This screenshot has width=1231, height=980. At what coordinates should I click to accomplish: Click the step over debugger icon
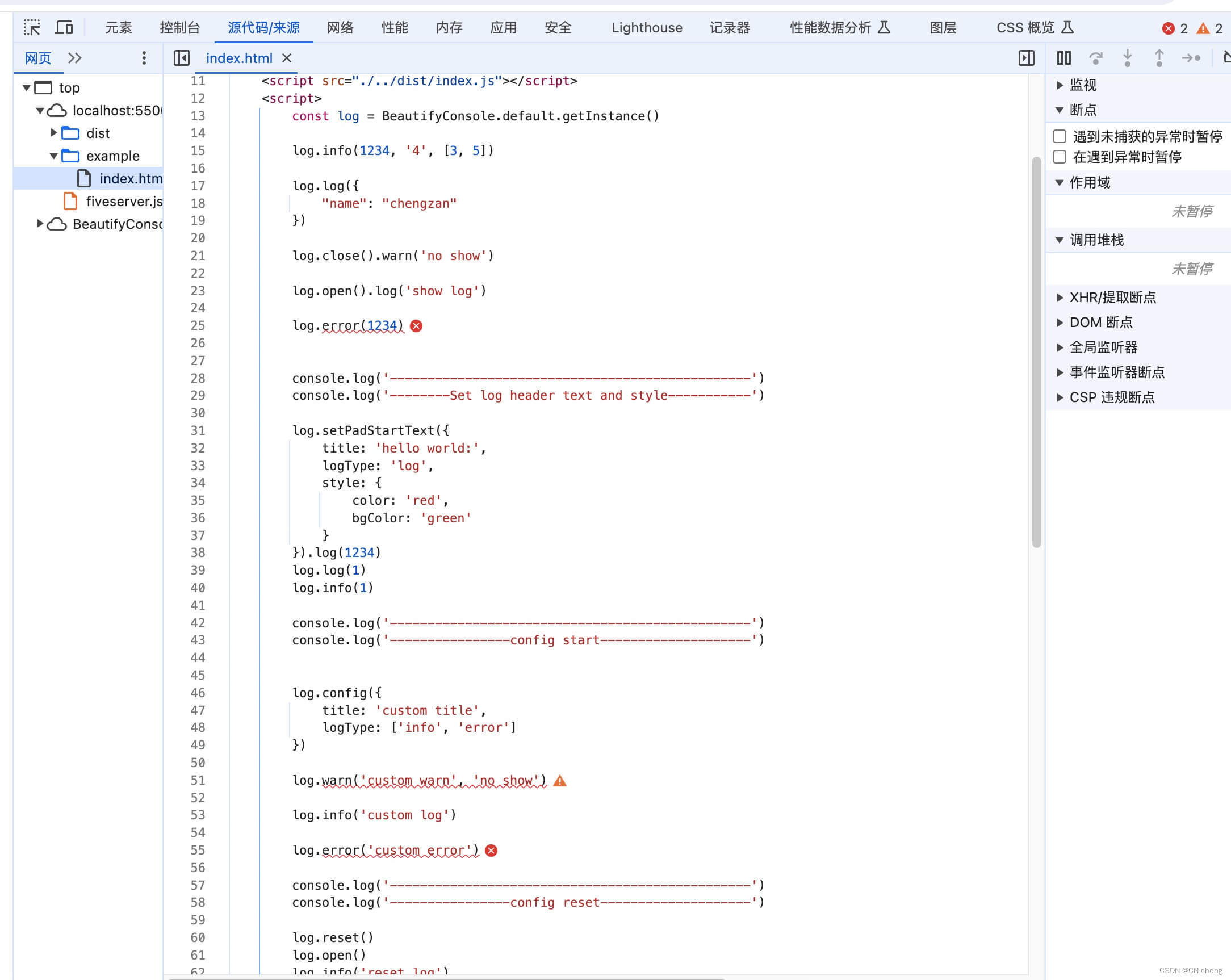click(x=1096, y=58)
